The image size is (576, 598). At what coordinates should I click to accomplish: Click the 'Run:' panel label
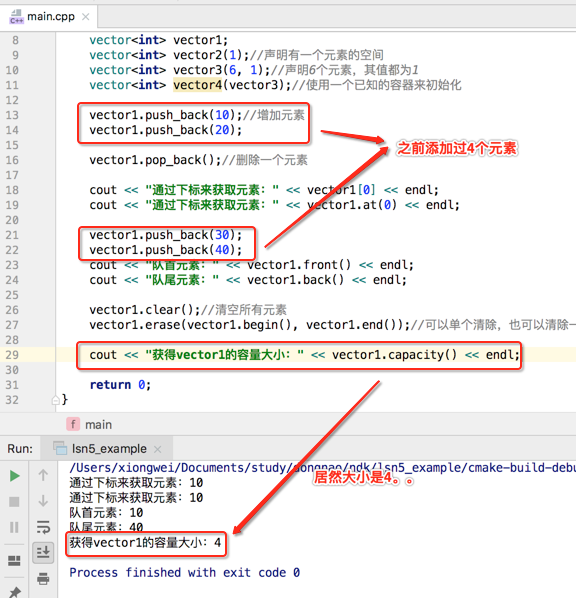pos(20,449)
